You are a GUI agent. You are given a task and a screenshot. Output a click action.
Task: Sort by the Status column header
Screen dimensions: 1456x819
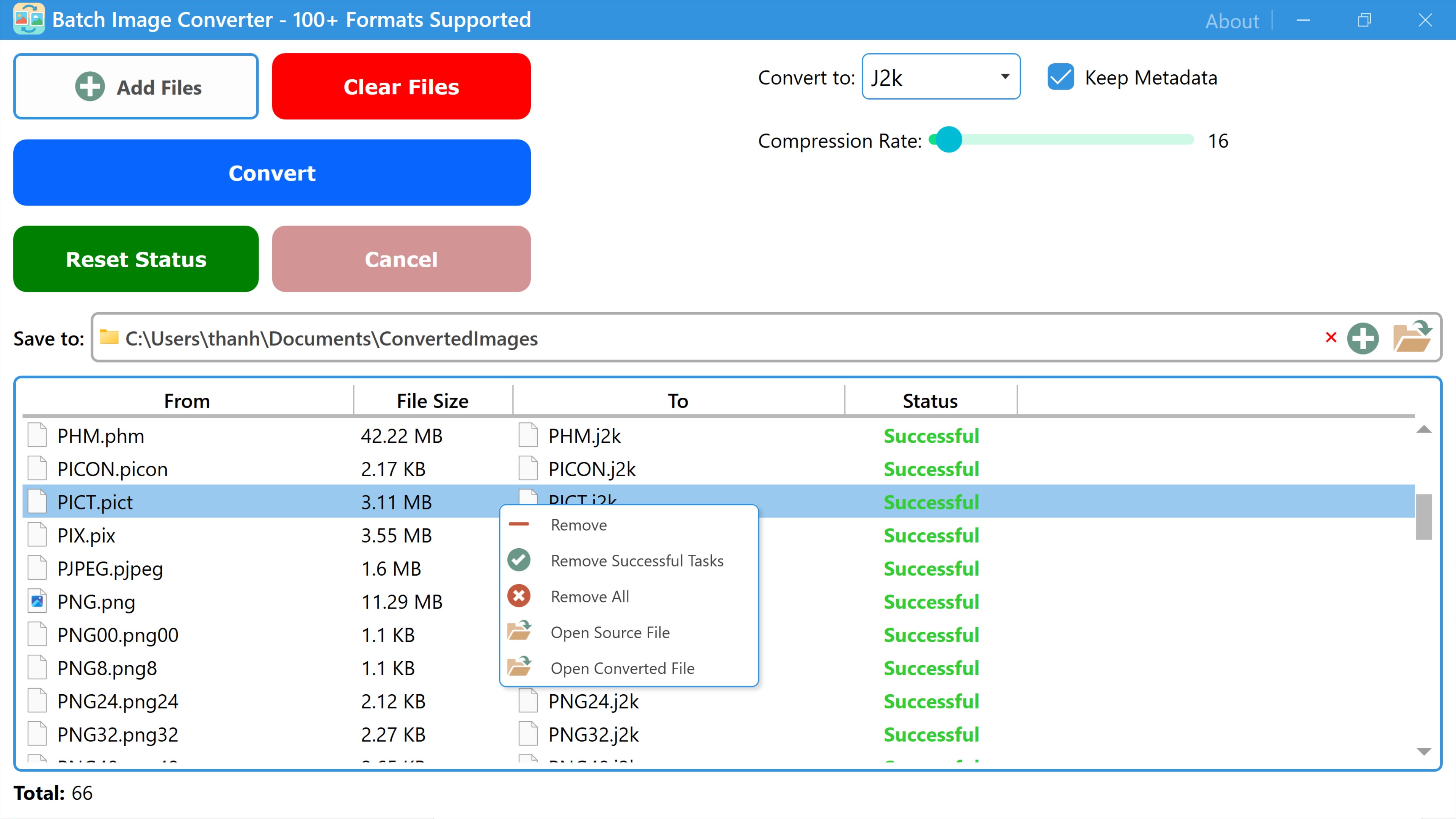click(x=930, y=400)
